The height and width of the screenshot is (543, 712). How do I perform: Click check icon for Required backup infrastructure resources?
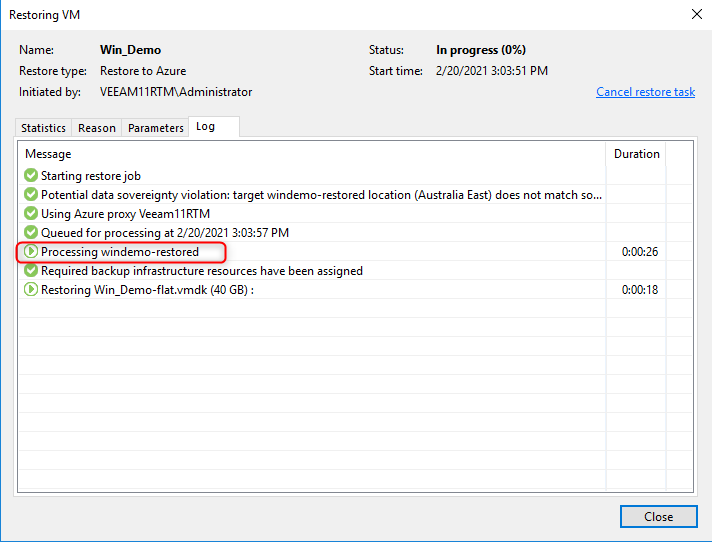[31, 271]
